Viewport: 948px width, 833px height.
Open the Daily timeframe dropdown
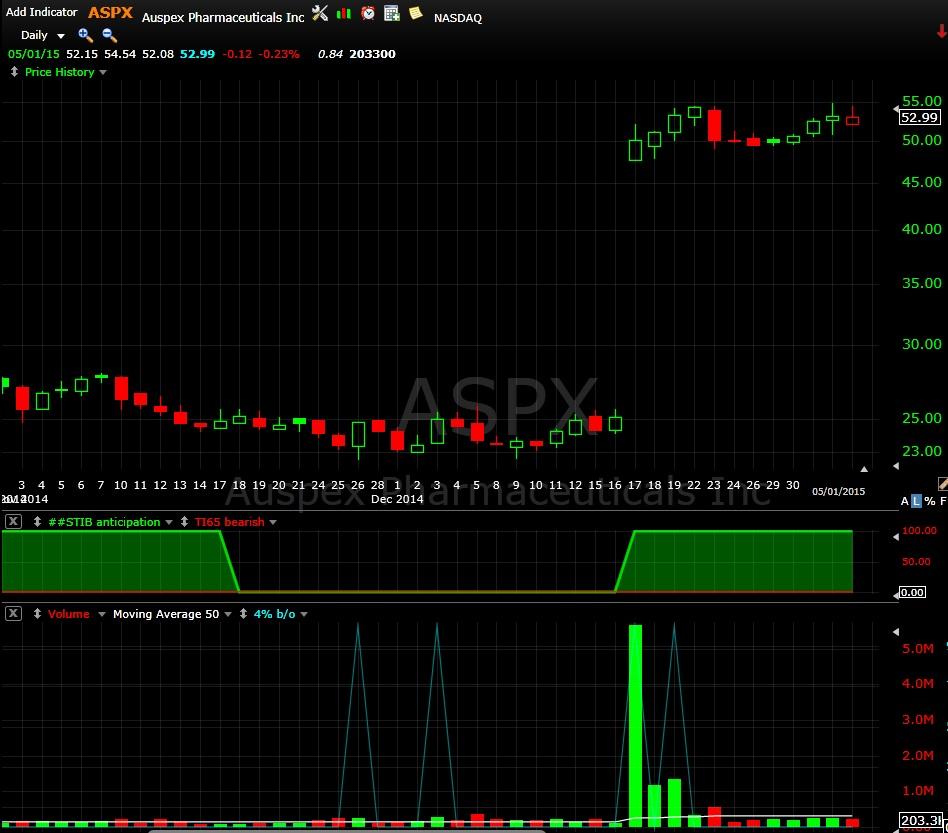tap(42, 35)
